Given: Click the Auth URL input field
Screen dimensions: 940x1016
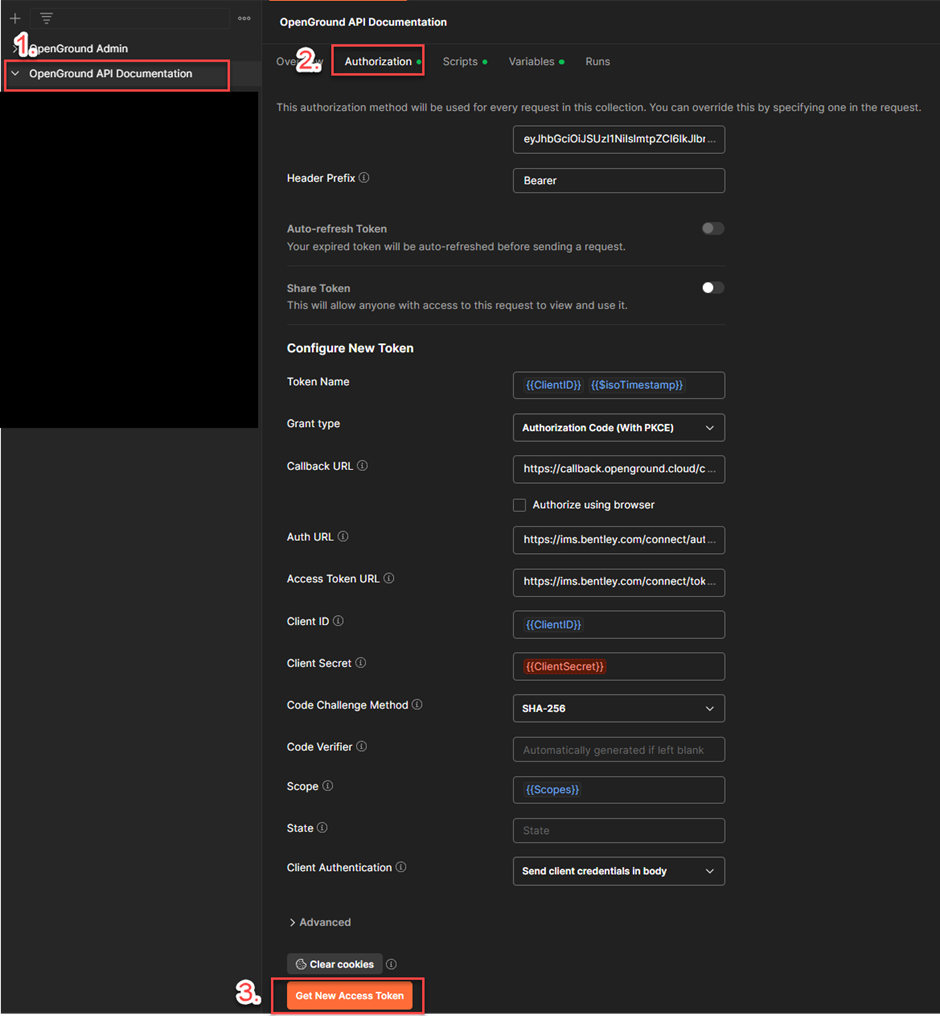Looking at the screenshot, I should click(619, 540).
